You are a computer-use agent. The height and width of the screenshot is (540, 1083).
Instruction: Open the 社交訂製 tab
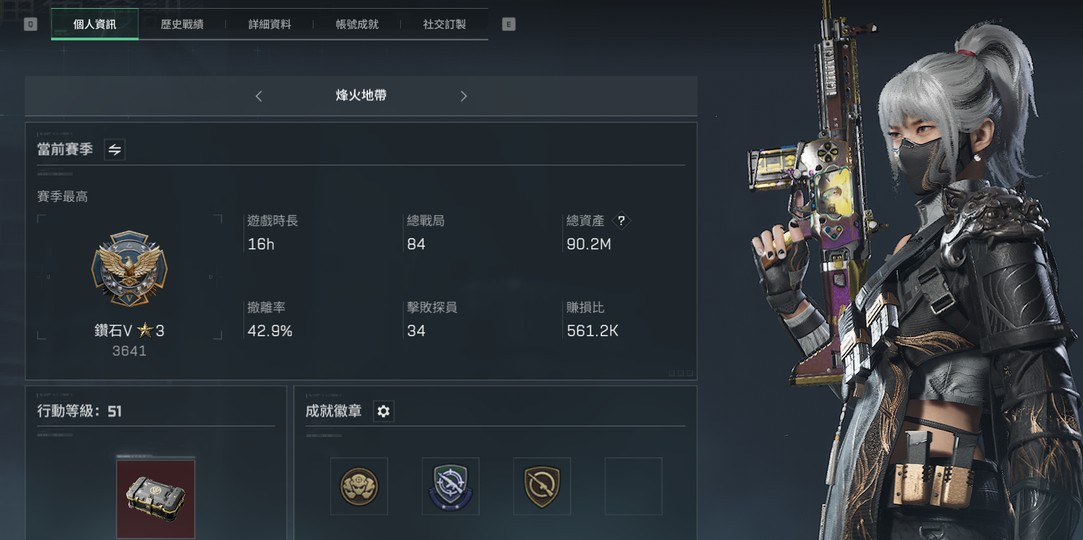pyautogui.click(x=444, y=24)
